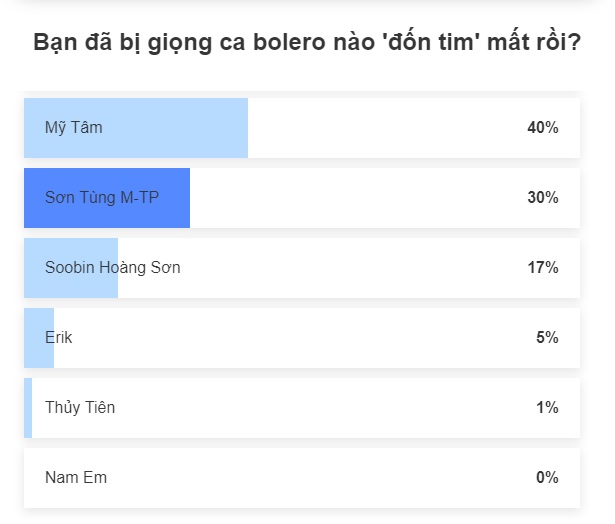Click white space in Erik's row
Viewport: 615px width, 524px height.
coord(300,338)
